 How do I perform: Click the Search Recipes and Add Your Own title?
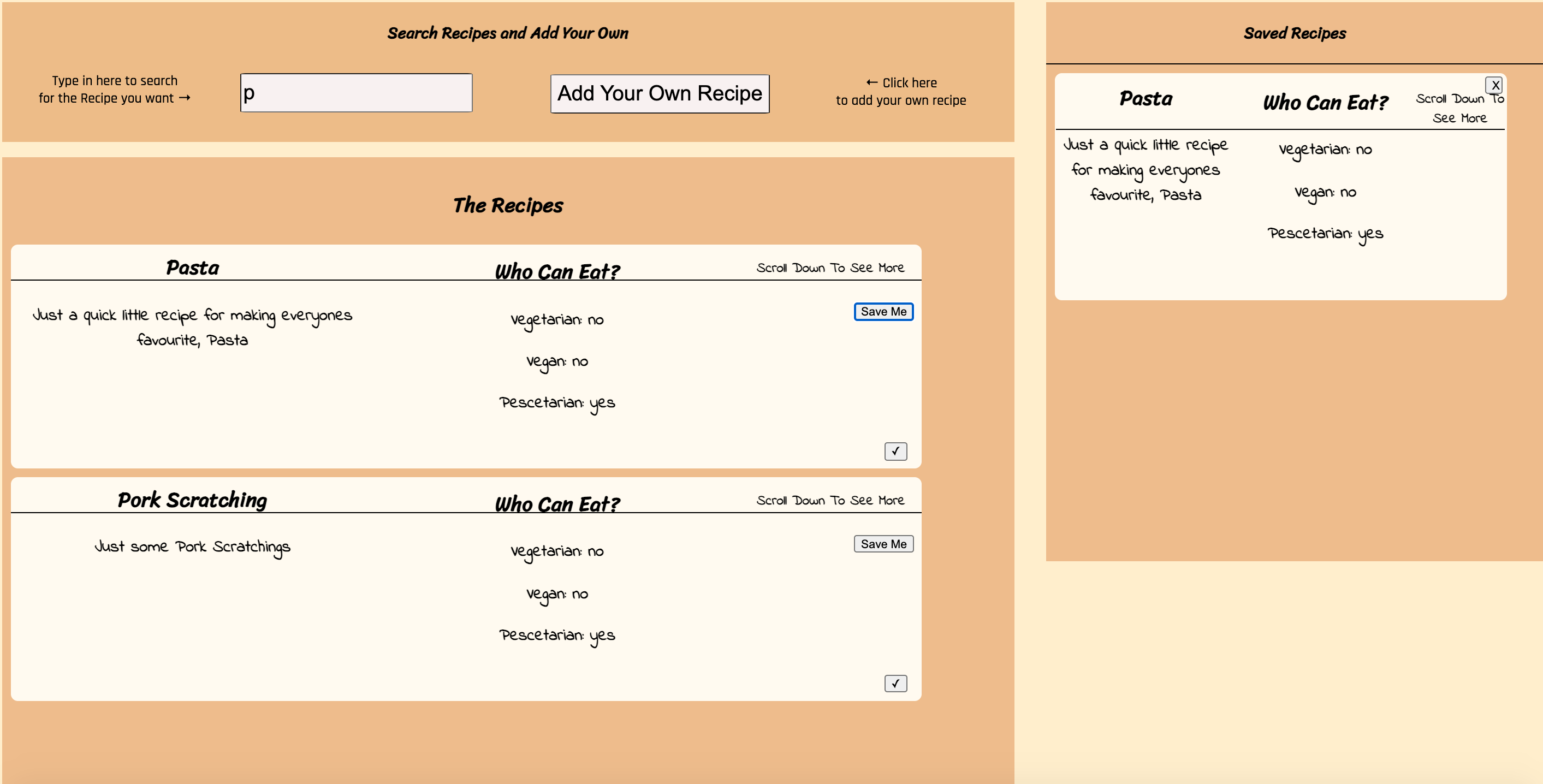[507, 33]
